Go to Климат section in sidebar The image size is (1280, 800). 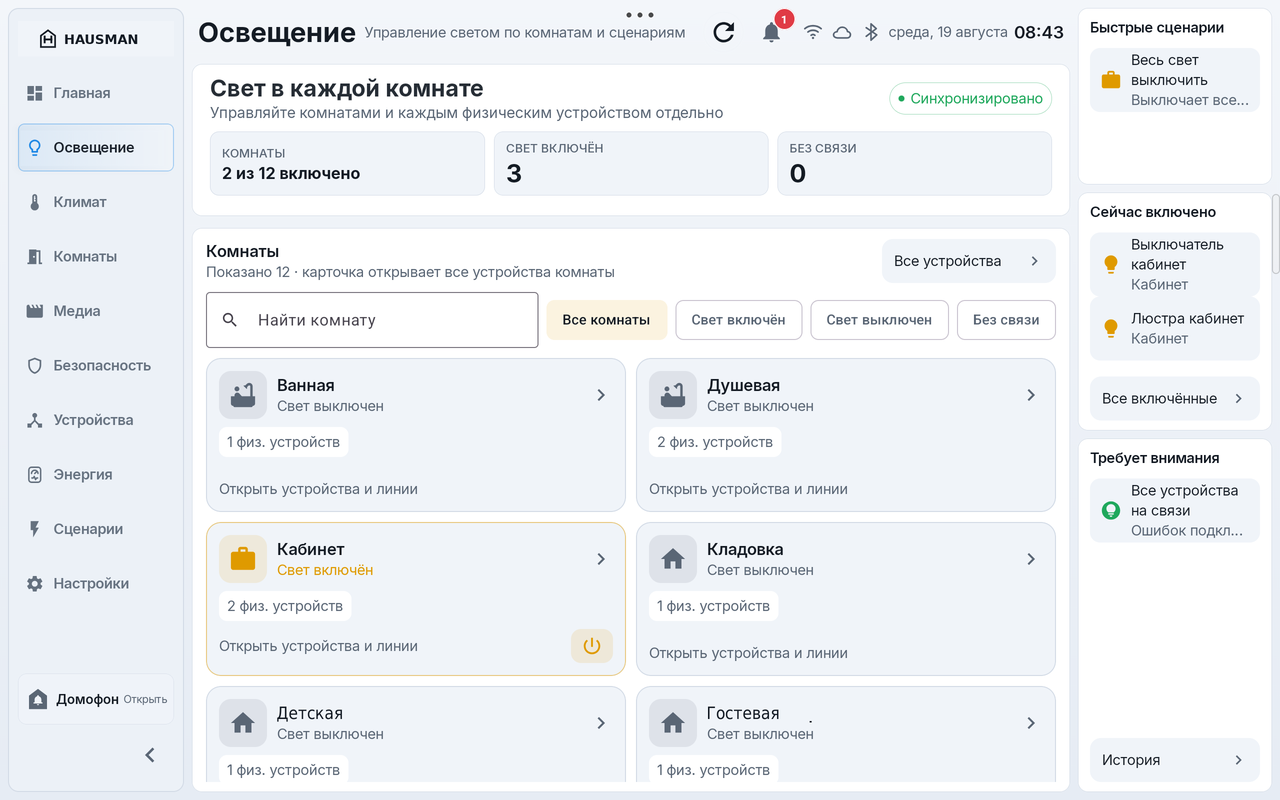(96, 202)
